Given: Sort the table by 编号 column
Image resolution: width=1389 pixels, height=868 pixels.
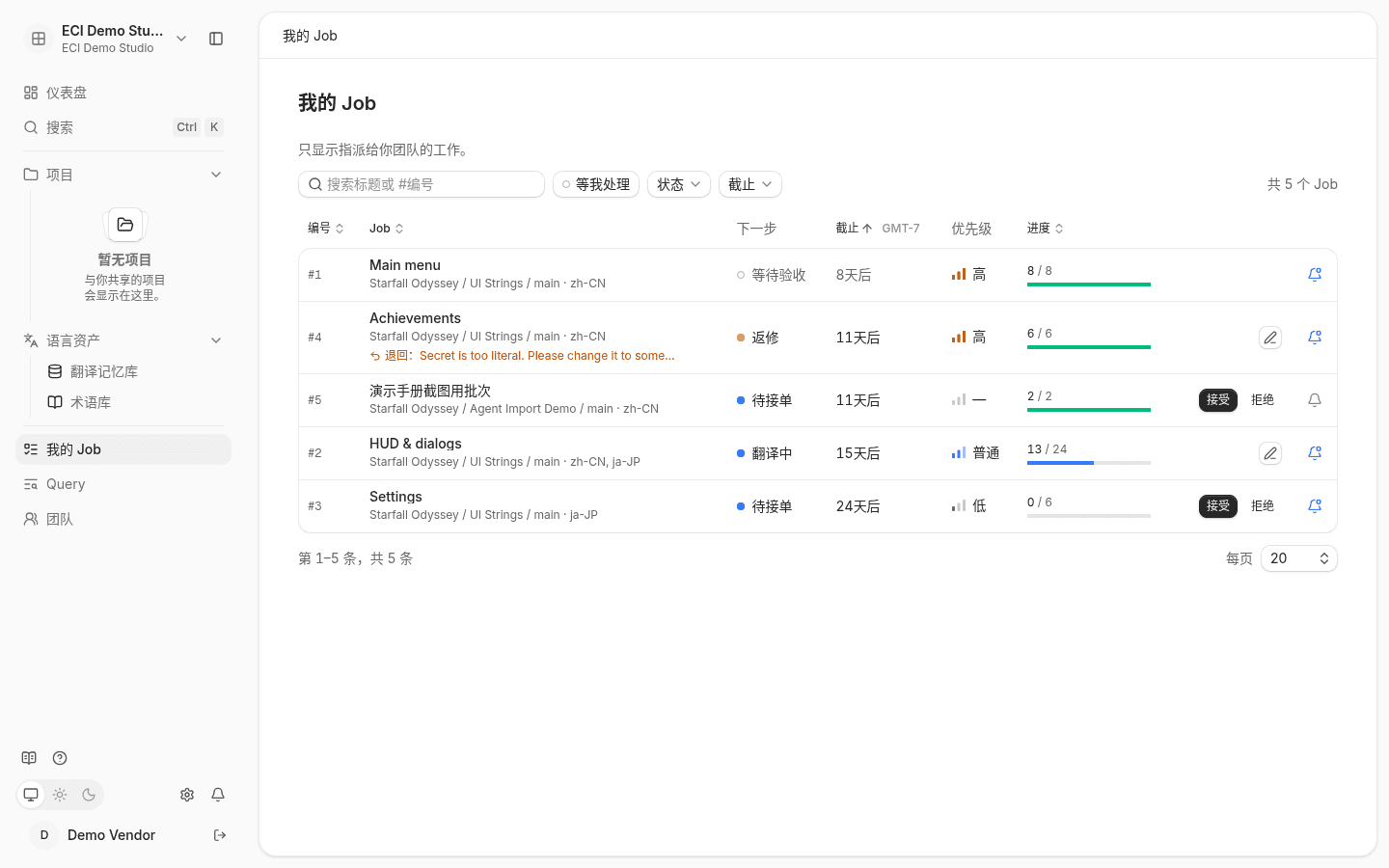Looking at the screenshot, I should [x=326, y=229].
